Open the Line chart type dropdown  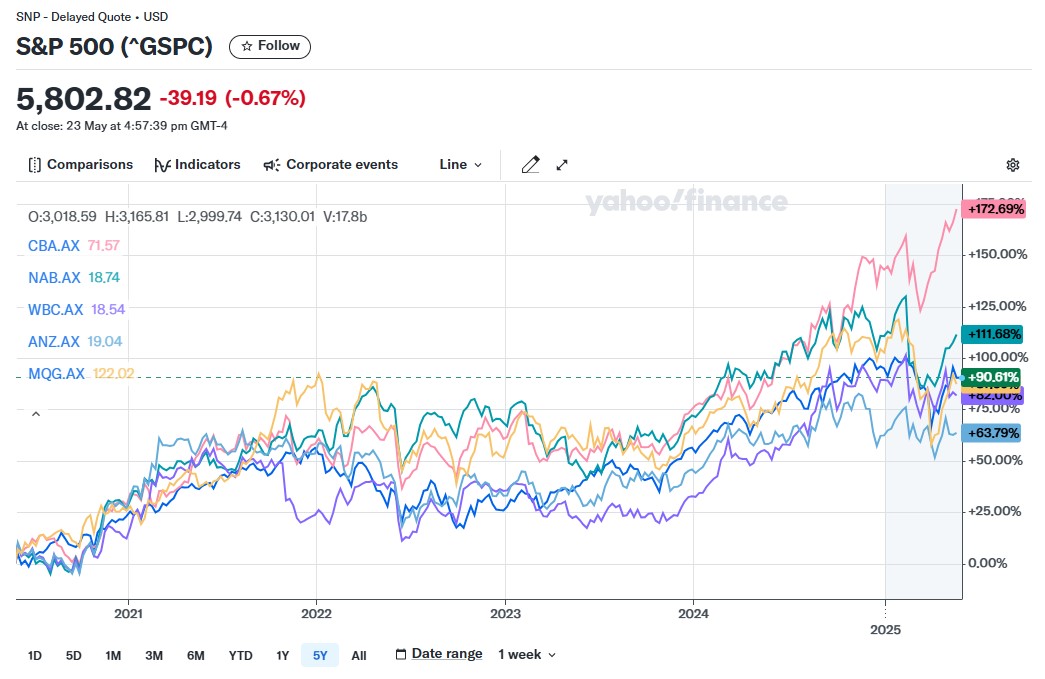[460, 165]
